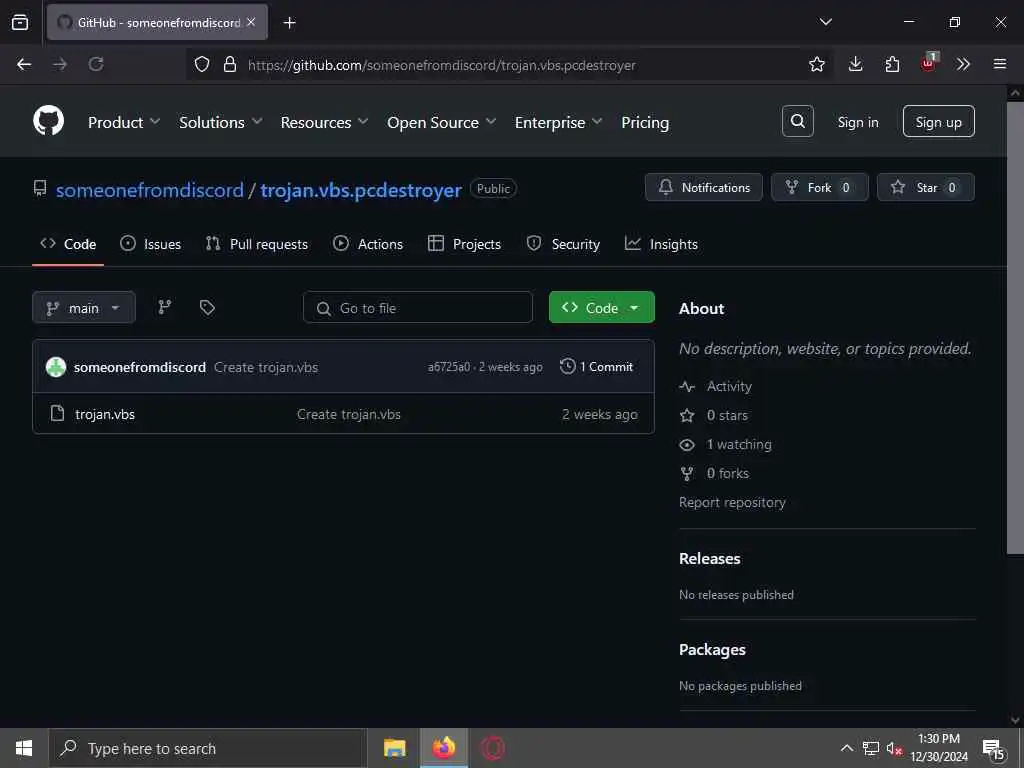Click the branches icon next to main
1024x768 pixels.
(x=165, y=307)
